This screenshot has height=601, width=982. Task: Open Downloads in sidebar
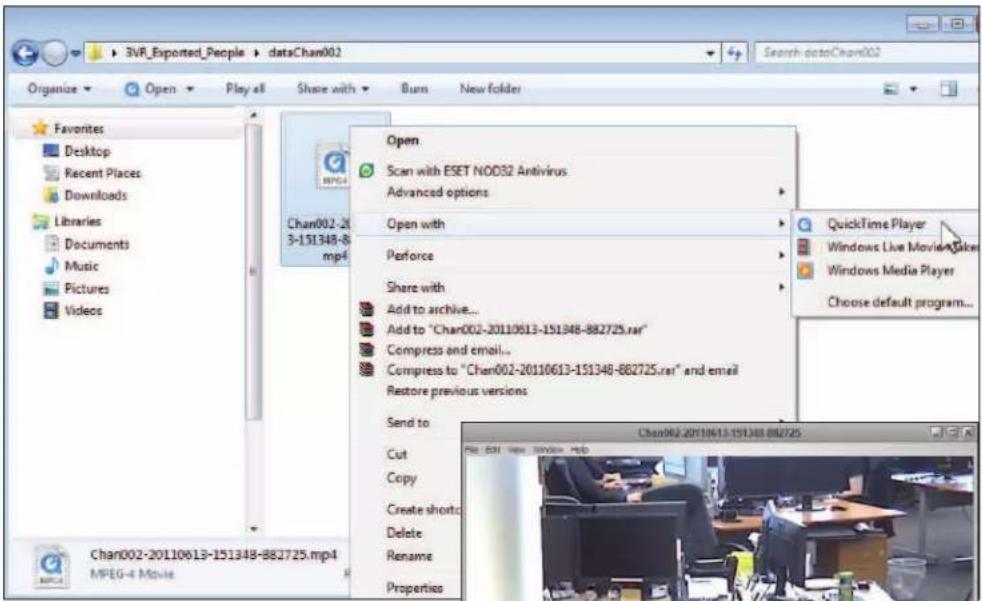95,195
